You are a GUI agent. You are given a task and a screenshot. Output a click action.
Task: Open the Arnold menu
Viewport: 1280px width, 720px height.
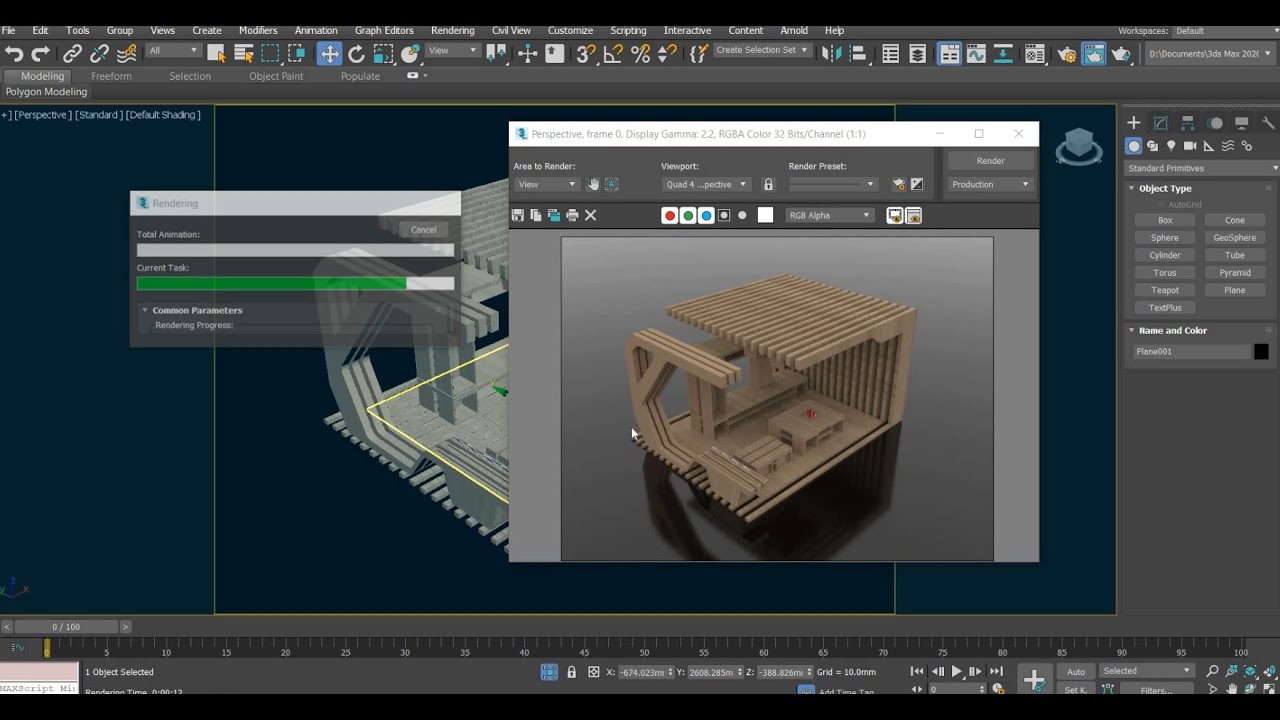click(794, 30)
